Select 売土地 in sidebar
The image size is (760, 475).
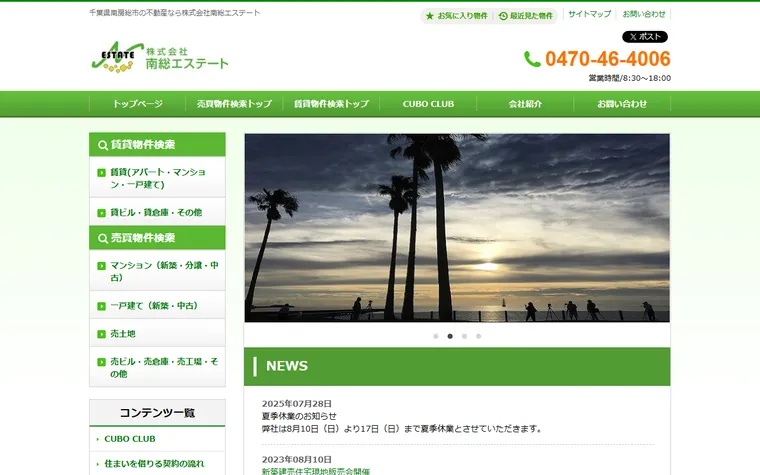coord(158,333)
